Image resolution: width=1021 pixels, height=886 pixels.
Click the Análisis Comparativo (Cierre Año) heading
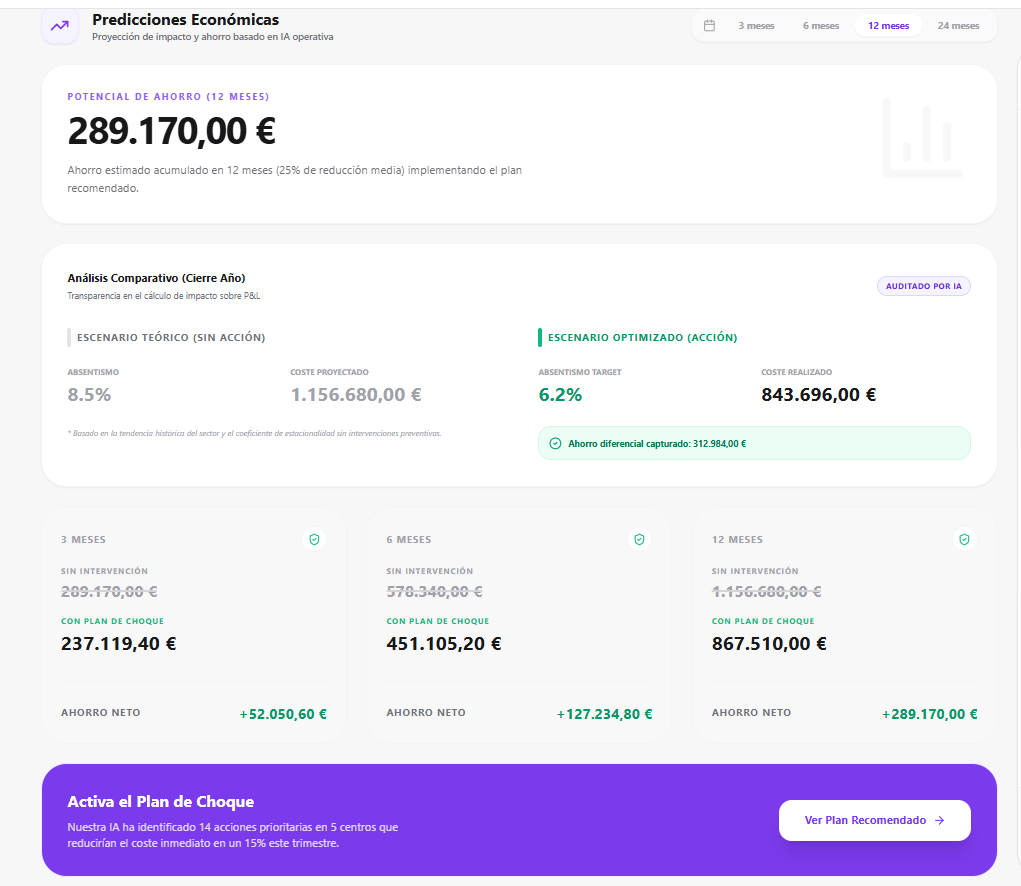[156, 278]
